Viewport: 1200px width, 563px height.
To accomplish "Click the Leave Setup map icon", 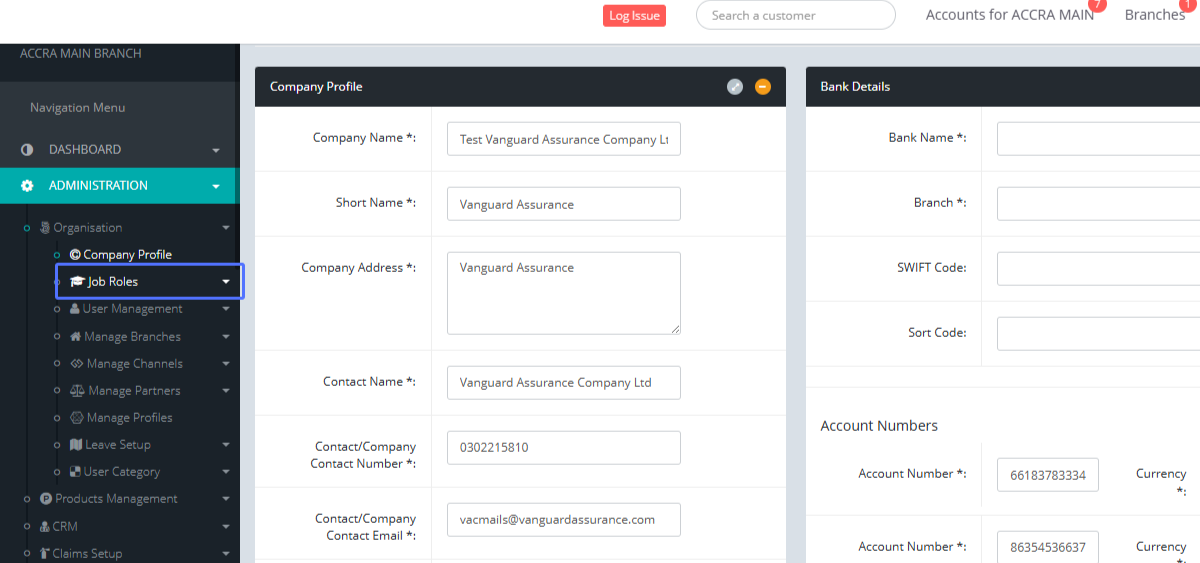I will point(76,445).
